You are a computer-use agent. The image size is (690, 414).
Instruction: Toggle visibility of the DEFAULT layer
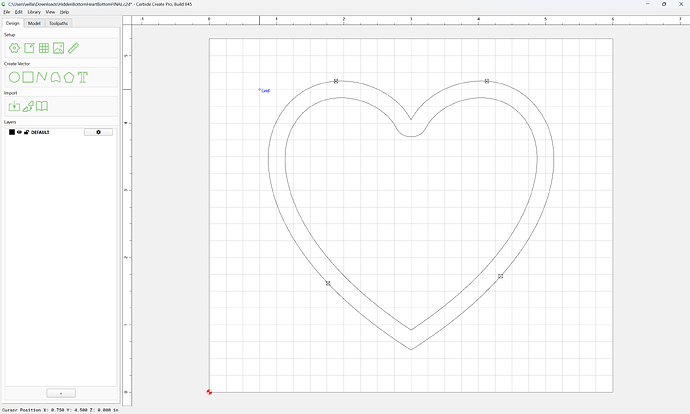[x=19, y=132]
